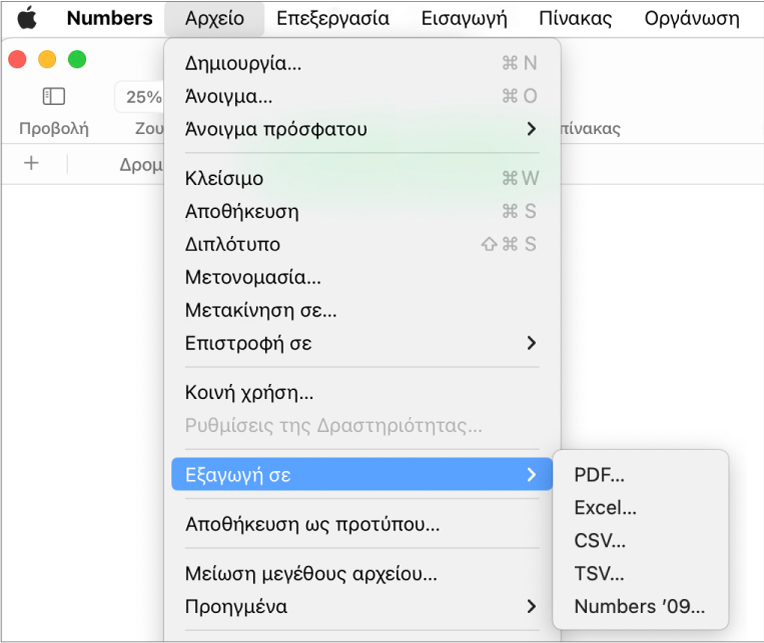Image resolution: width=764 pixels, height=643 pixels.
Task: Select Κλείσιμο in the file menu
Action: tap(362, 178)
